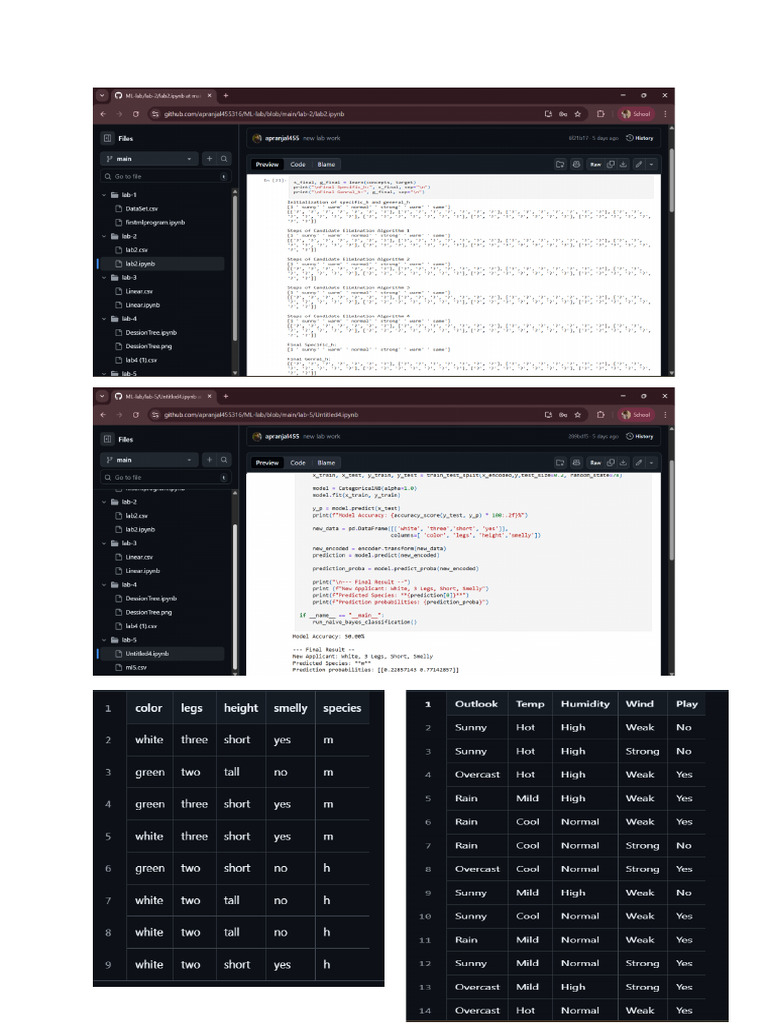The height and width of the screenshot is (1024, 768).
Task: Address bar URL in top lab2 browser window
Action: tap(254, 114)
